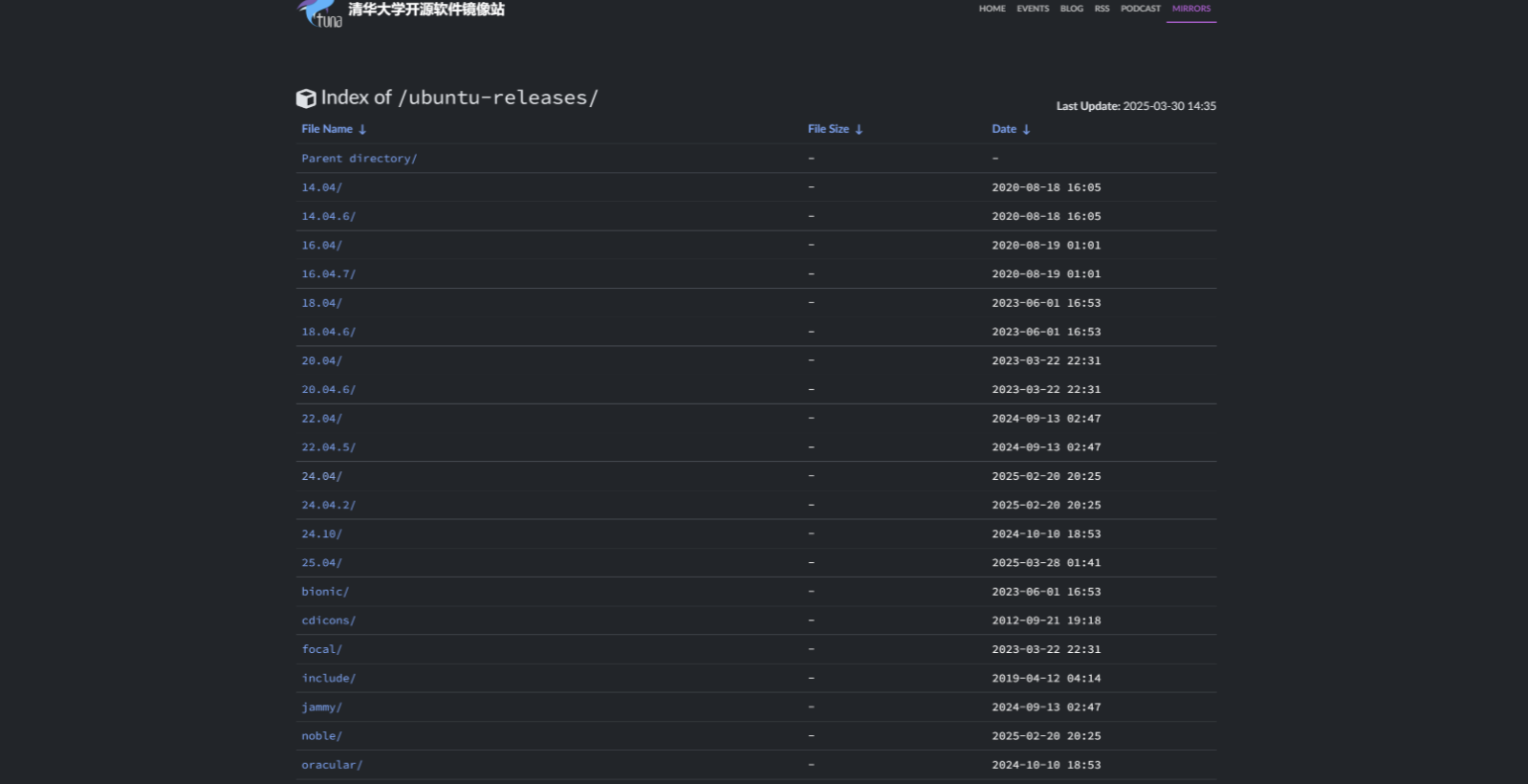Screen dimensions: 1528x784
Task: Open the 24.04/ directory
Action: pyautogui.click(x=321, y=476)
